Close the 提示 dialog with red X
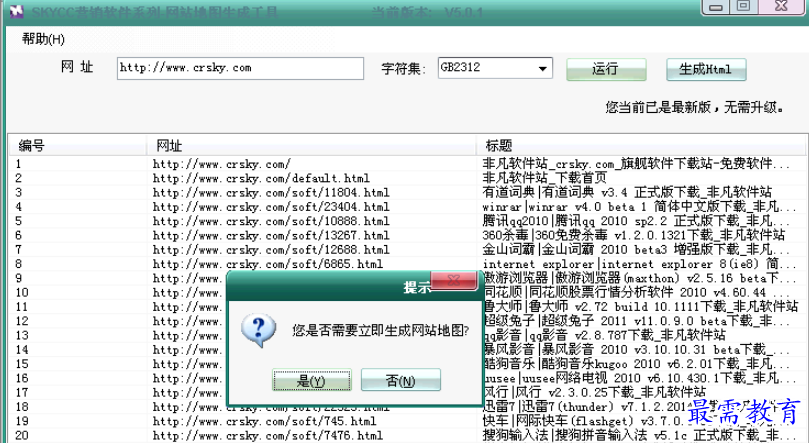 click(x=454, y=281)
